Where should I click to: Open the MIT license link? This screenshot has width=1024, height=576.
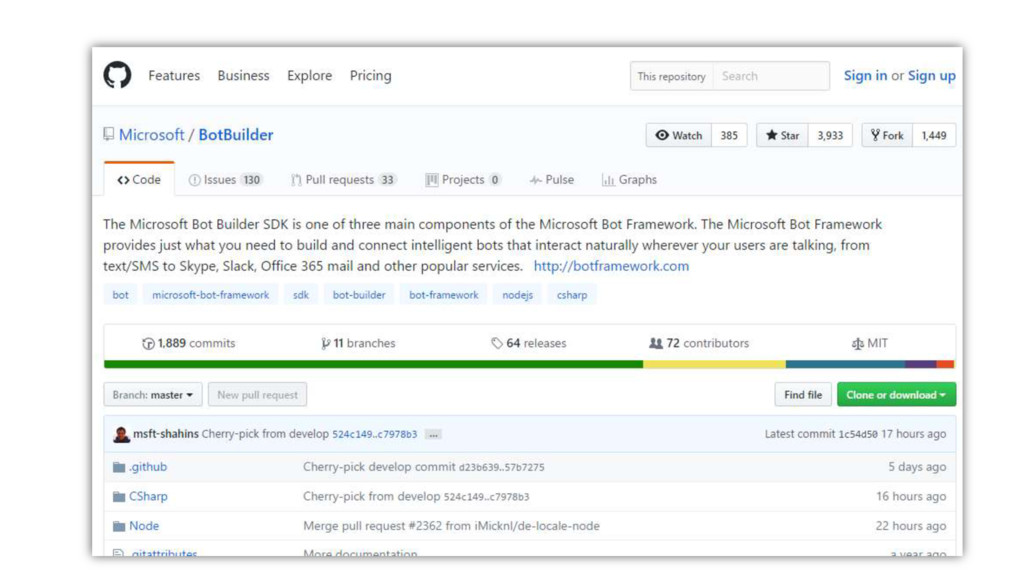(870, 343)
